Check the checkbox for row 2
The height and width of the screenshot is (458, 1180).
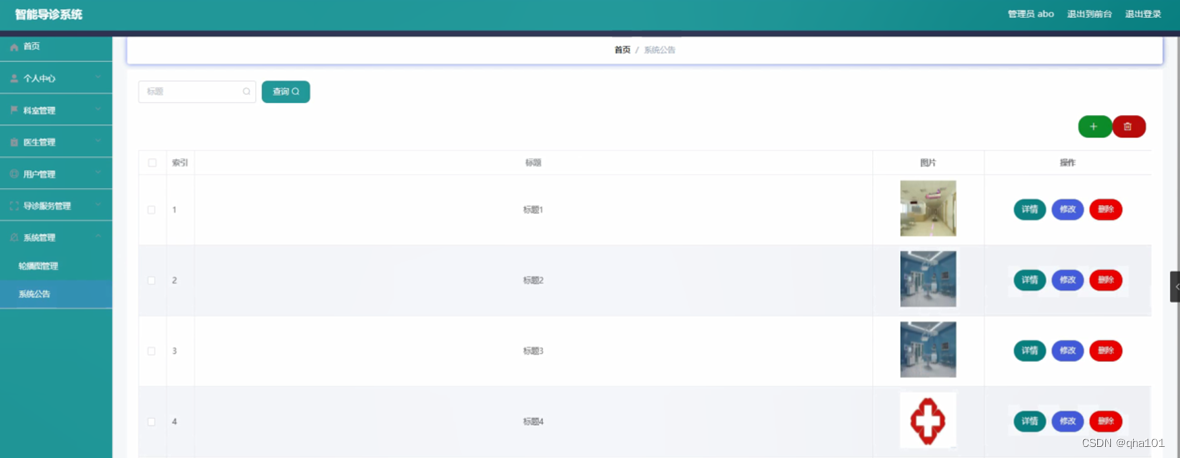tap(151, 281)
